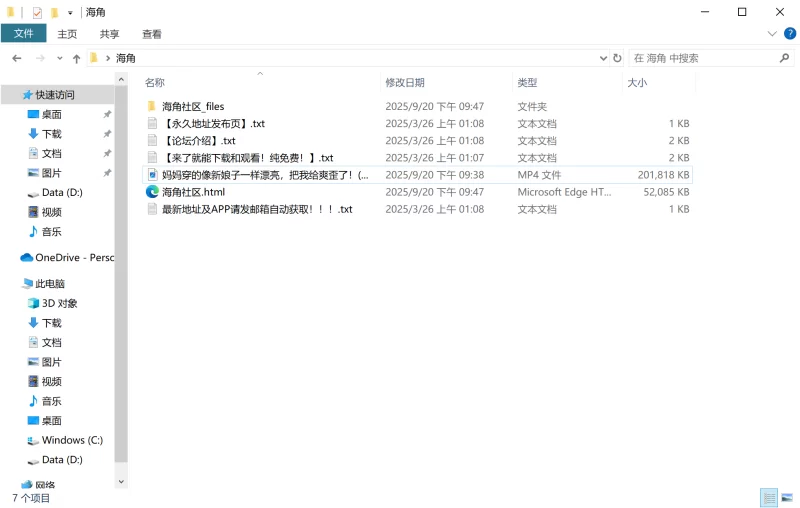Sort by the 名称 column header
Screen dimensions: 800x508
coord(155,83)
